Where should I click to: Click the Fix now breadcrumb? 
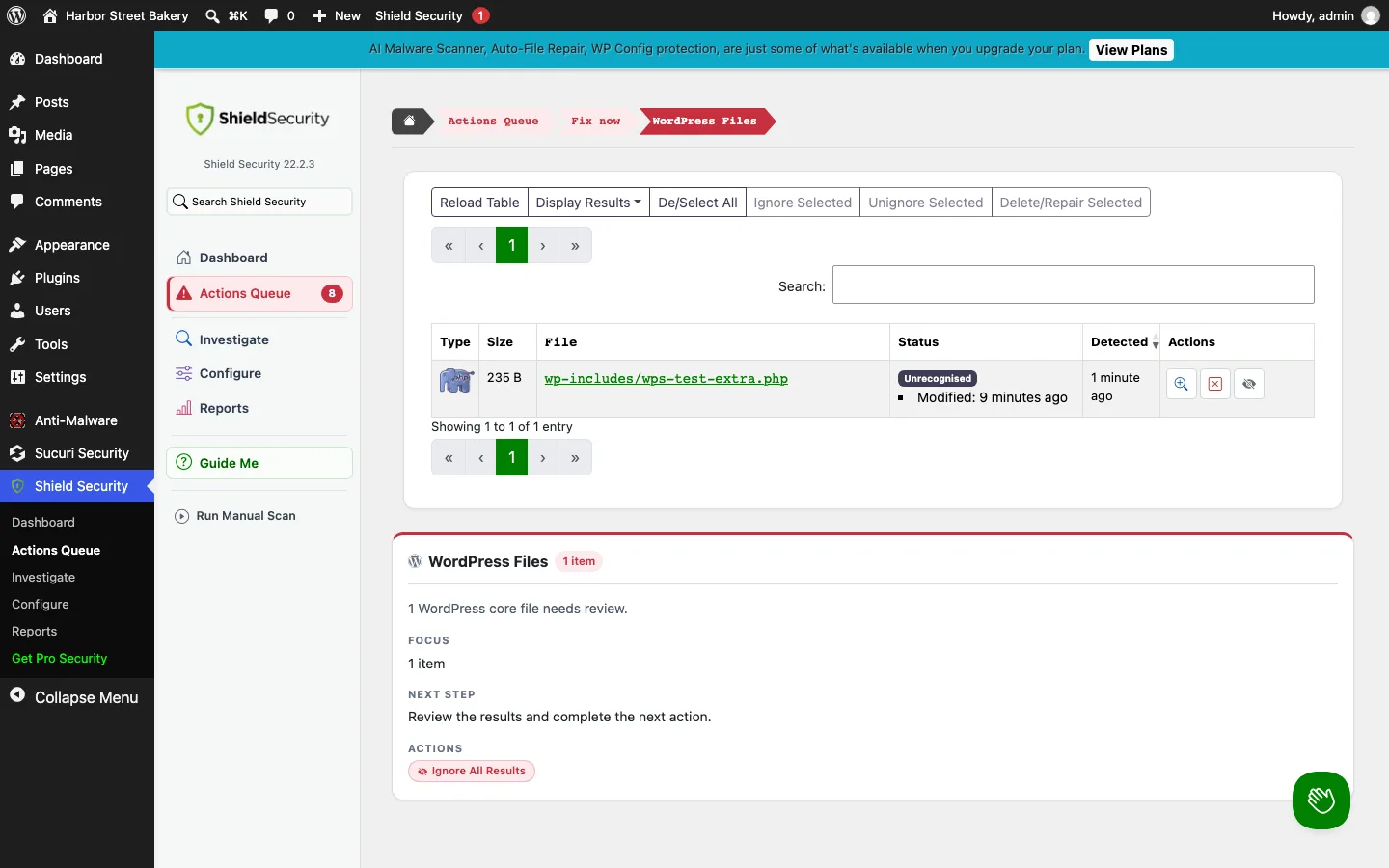point(595,121)
